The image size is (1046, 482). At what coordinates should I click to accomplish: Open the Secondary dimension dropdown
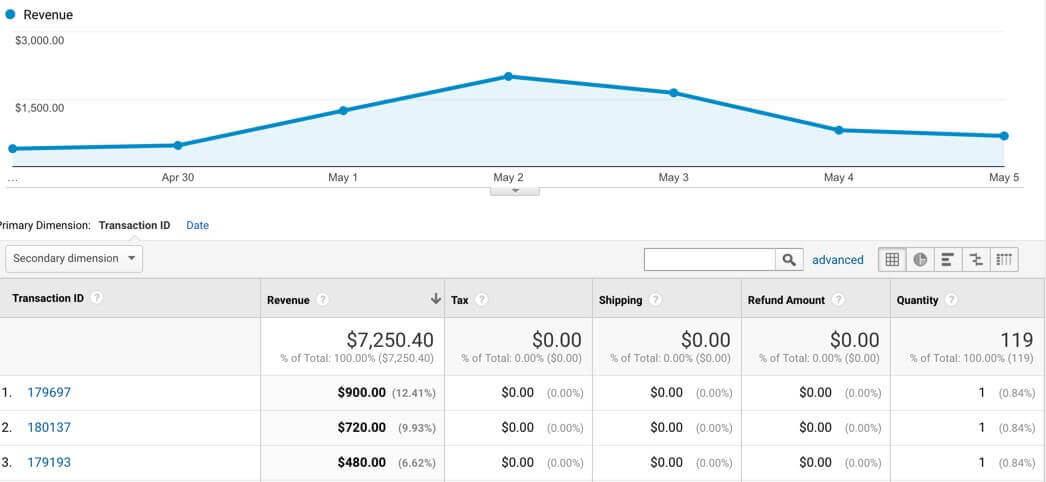point(74,259)
